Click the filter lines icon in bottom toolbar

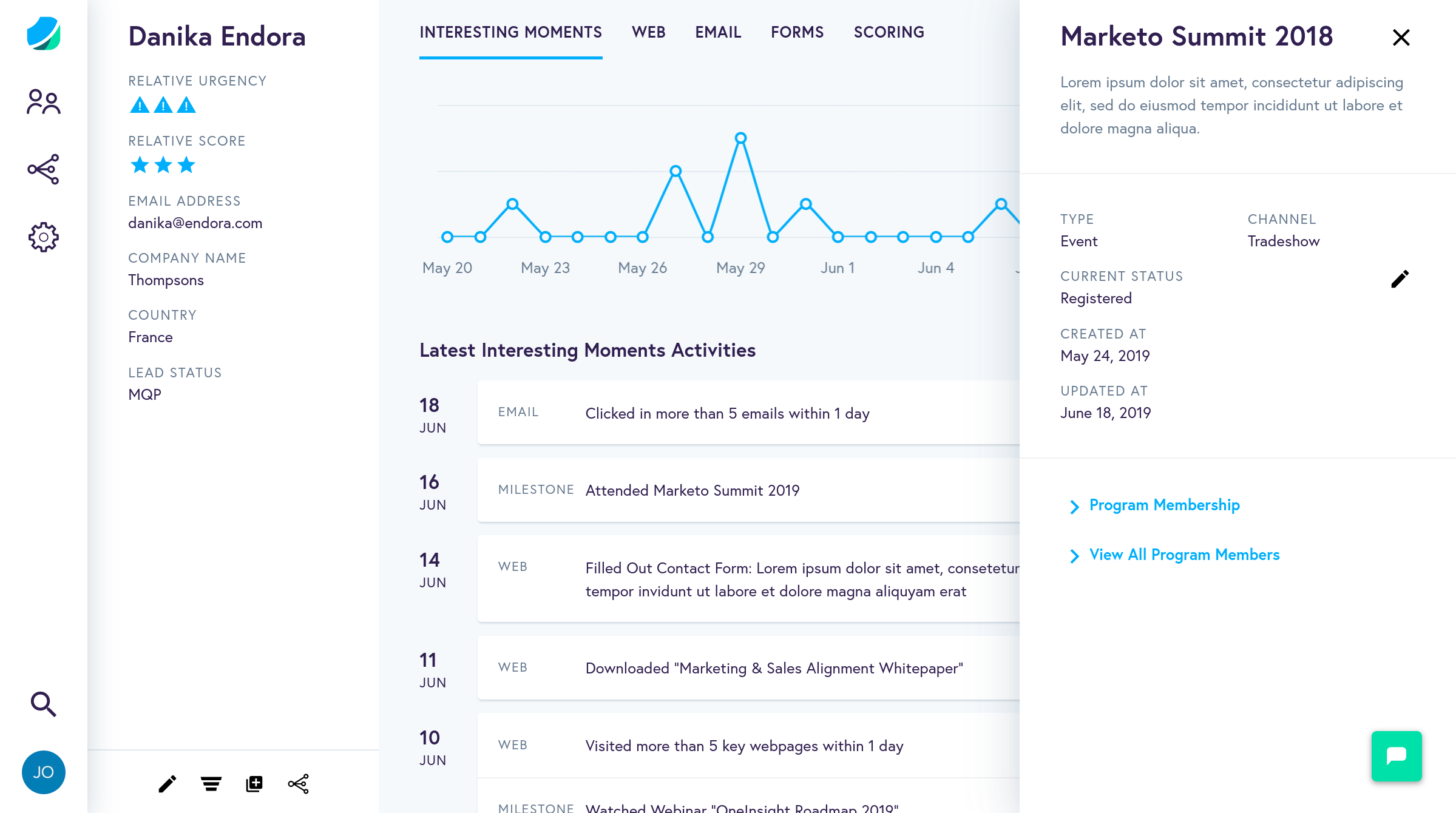211,784
